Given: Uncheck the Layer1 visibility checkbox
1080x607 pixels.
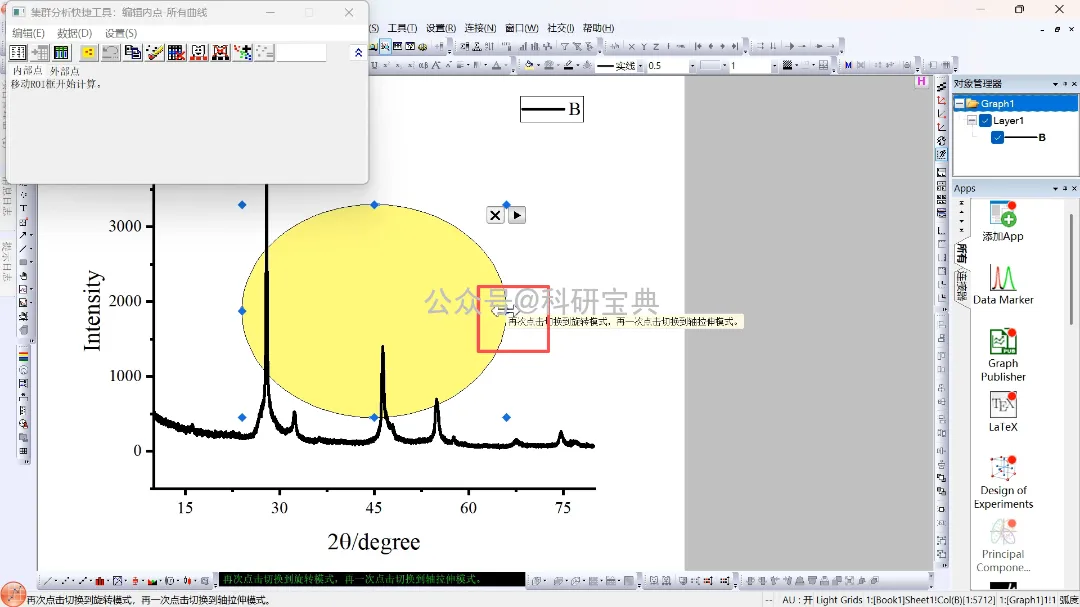Looking at the screenshot, I should pyautogui.click(x=985, y=121).
